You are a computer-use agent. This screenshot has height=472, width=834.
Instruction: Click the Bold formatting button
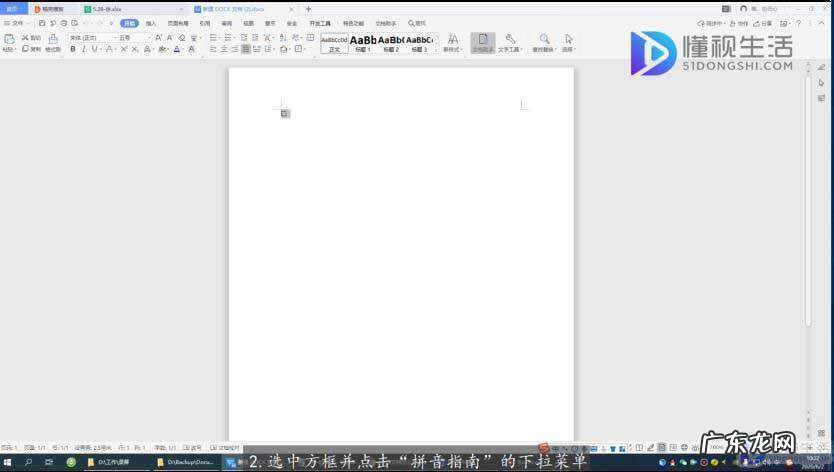pos(72,49)
